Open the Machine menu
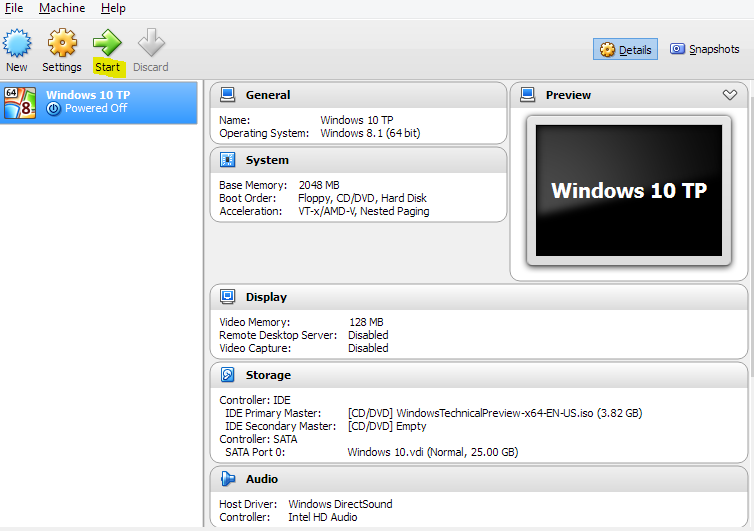The width and height of the screenshot is (754, 531). pos(62,8)
